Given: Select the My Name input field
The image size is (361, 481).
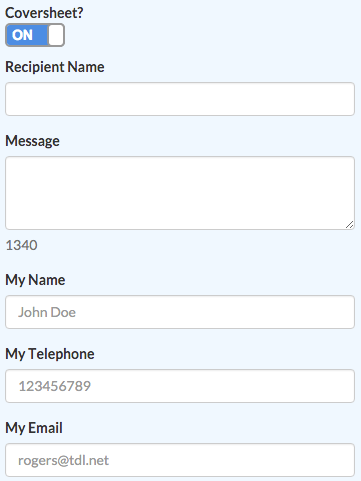Looking at the screenshot, I should point(180,312).
